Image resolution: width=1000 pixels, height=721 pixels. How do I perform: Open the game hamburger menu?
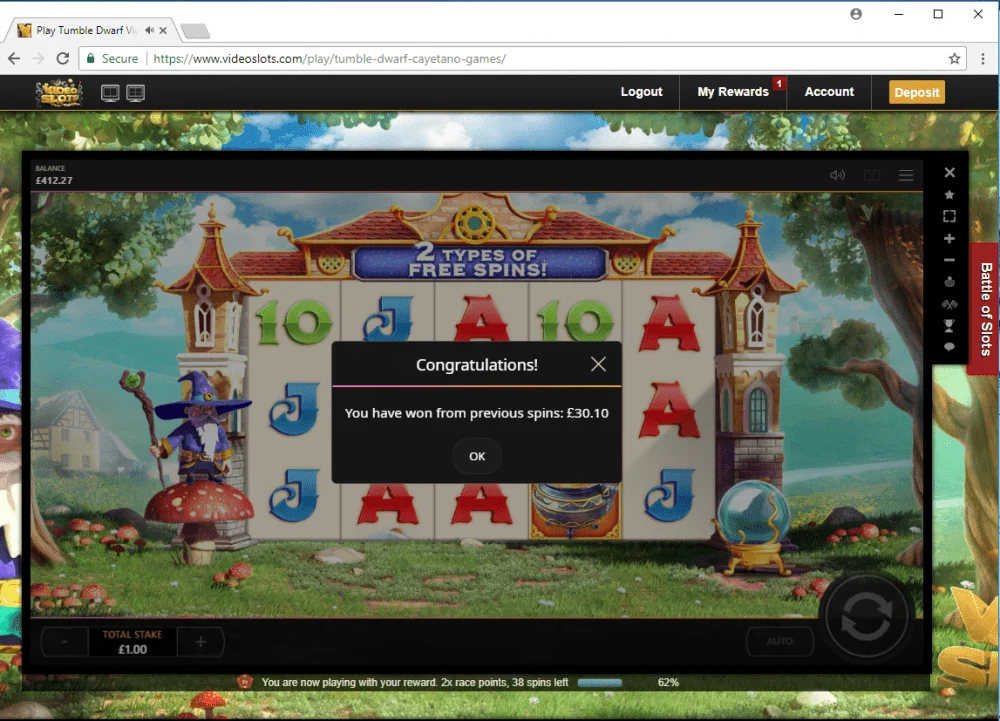(906, 175)
